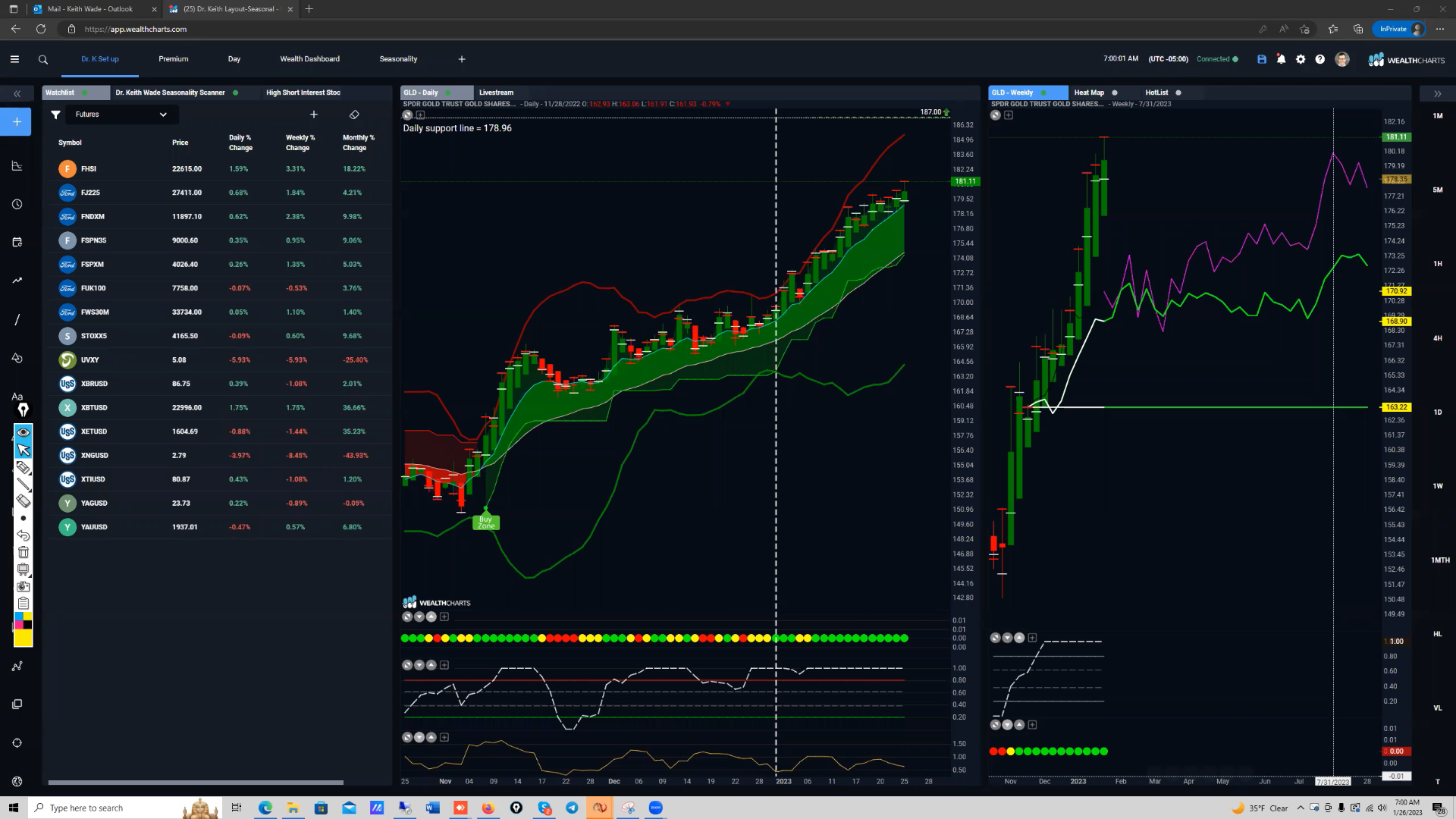Toggle the GLD Weekly tab link dot
Viewport: 1456px width, 819px height.
pos(1043,93)
